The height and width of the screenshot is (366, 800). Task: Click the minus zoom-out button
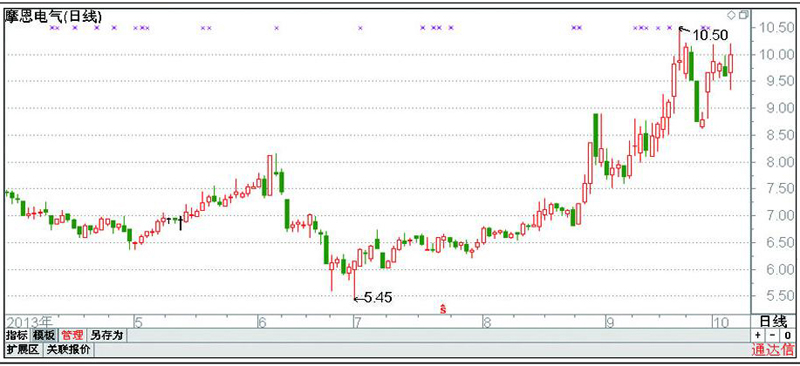click(x=772, y=335)
